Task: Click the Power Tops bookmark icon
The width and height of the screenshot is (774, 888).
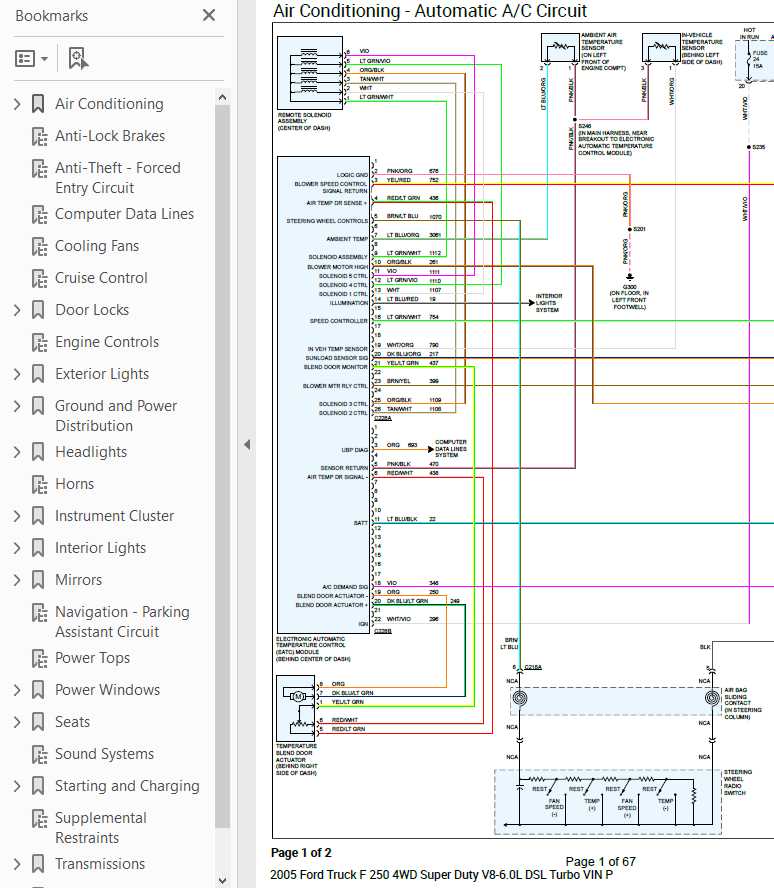Action: pyautogui.click(x=39, y=658)
